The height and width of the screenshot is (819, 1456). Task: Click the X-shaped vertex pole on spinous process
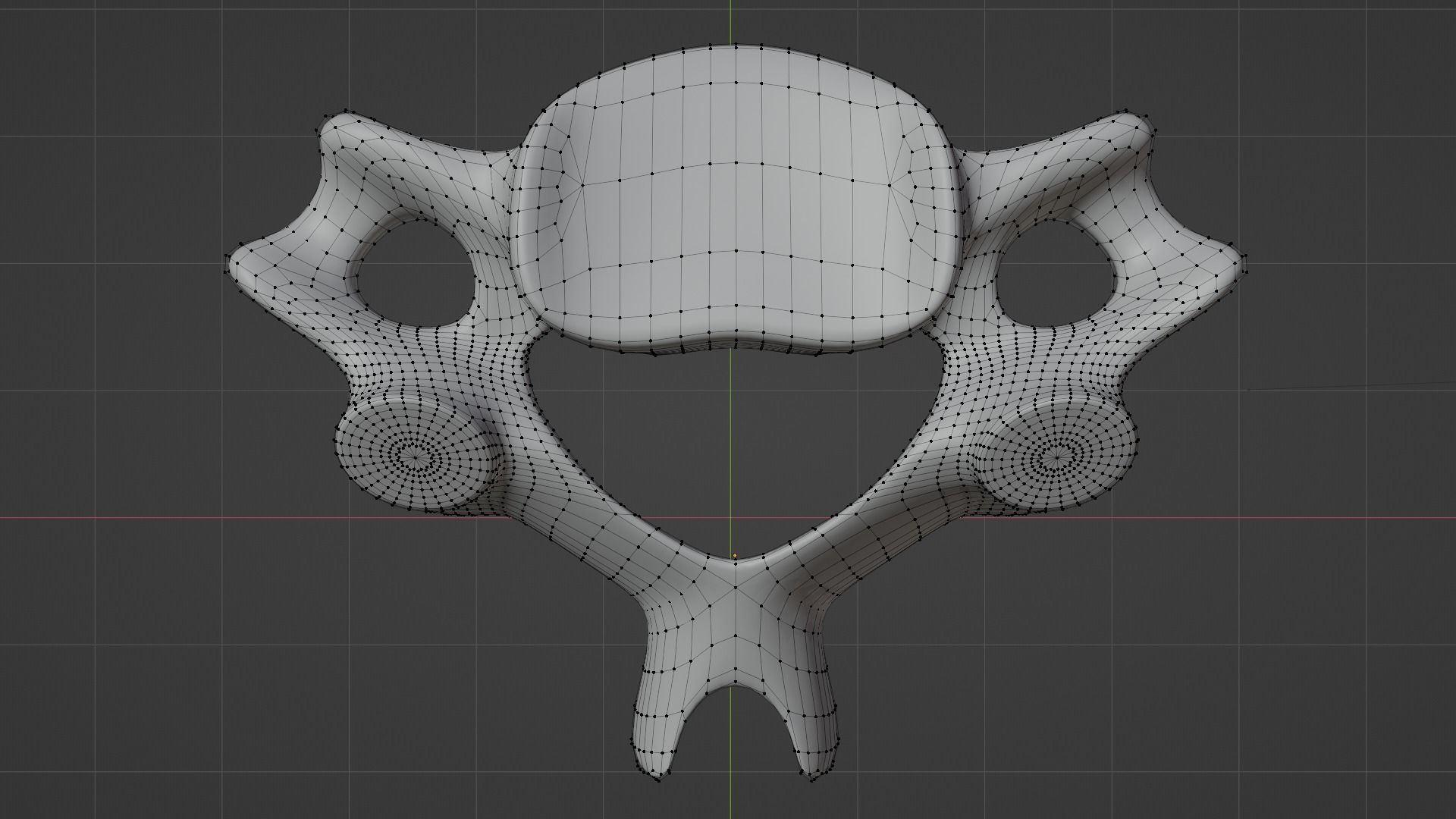click(735, 588)
